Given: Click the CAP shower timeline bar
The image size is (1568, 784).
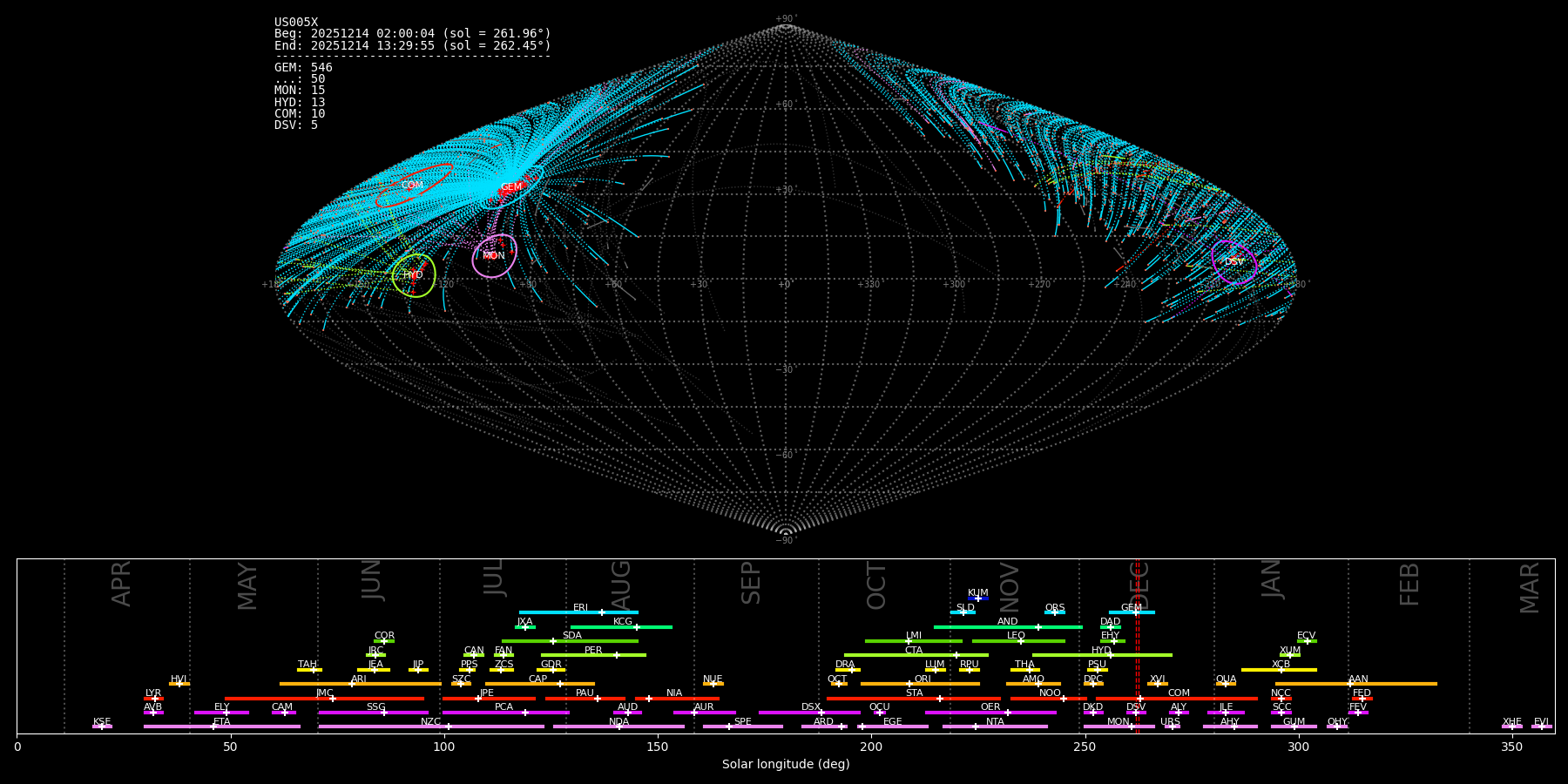Looking at the screenshot, I should [x=540, y=684].
